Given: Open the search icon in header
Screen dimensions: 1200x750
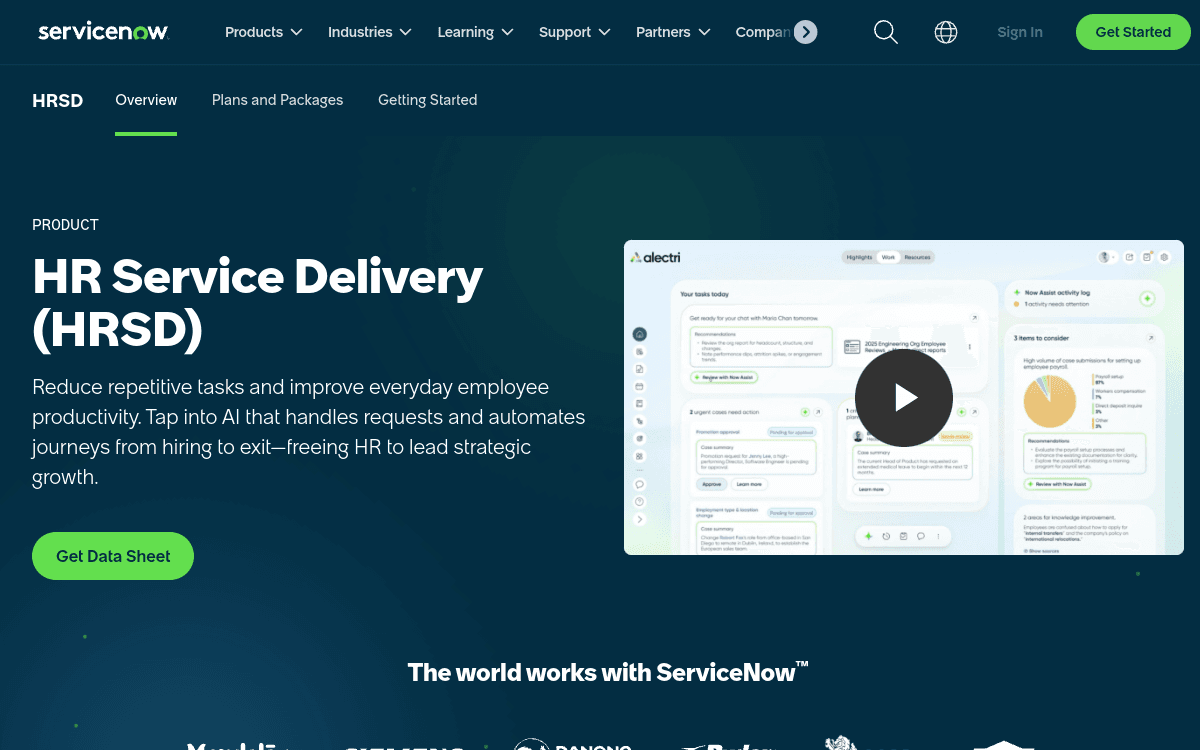Looking at the screenshot, I should coord(886,32).
